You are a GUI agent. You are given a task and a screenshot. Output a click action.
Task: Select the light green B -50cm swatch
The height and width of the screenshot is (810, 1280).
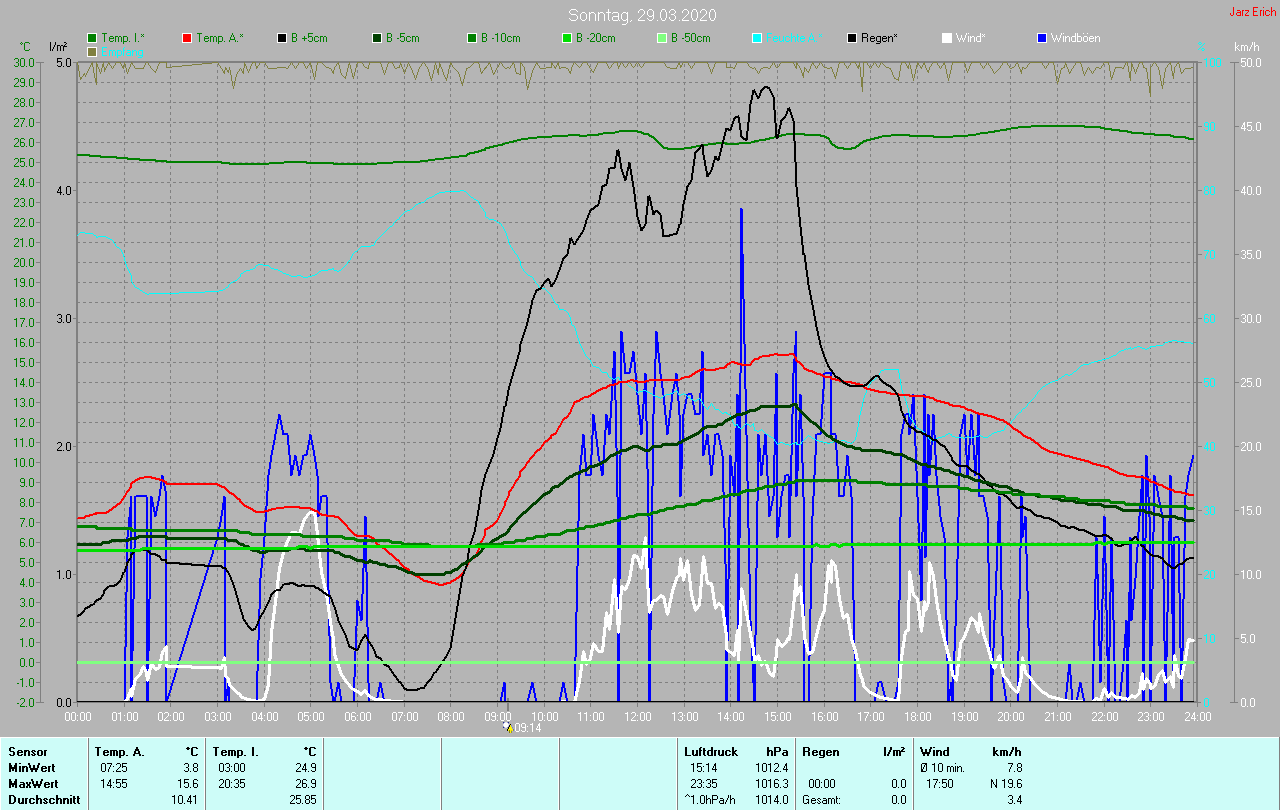point(662,38)
